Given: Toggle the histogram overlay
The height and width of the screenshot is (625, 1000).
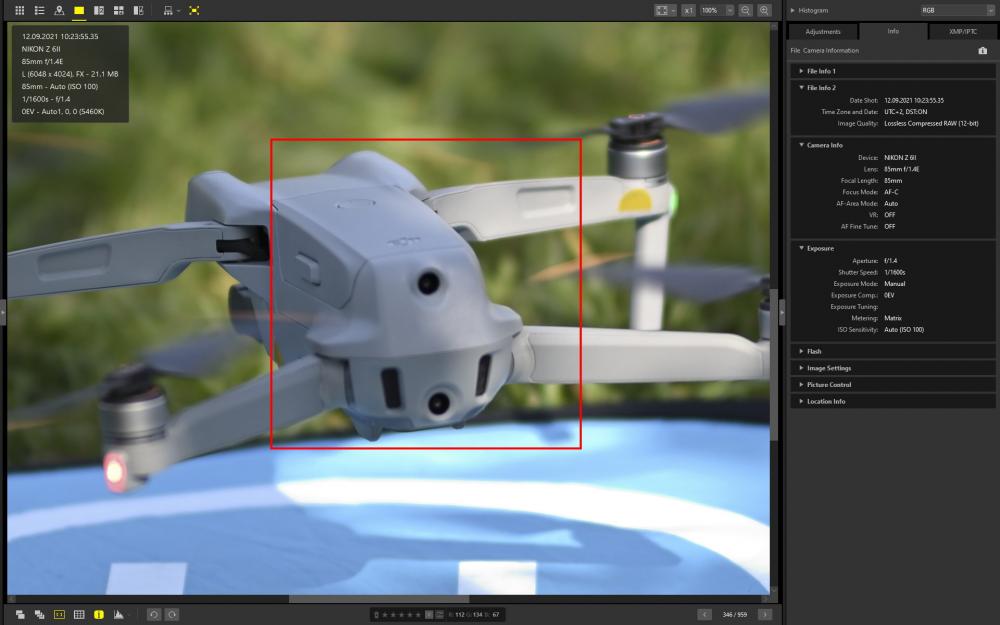Looking at the screenshot, I should 119,615.
